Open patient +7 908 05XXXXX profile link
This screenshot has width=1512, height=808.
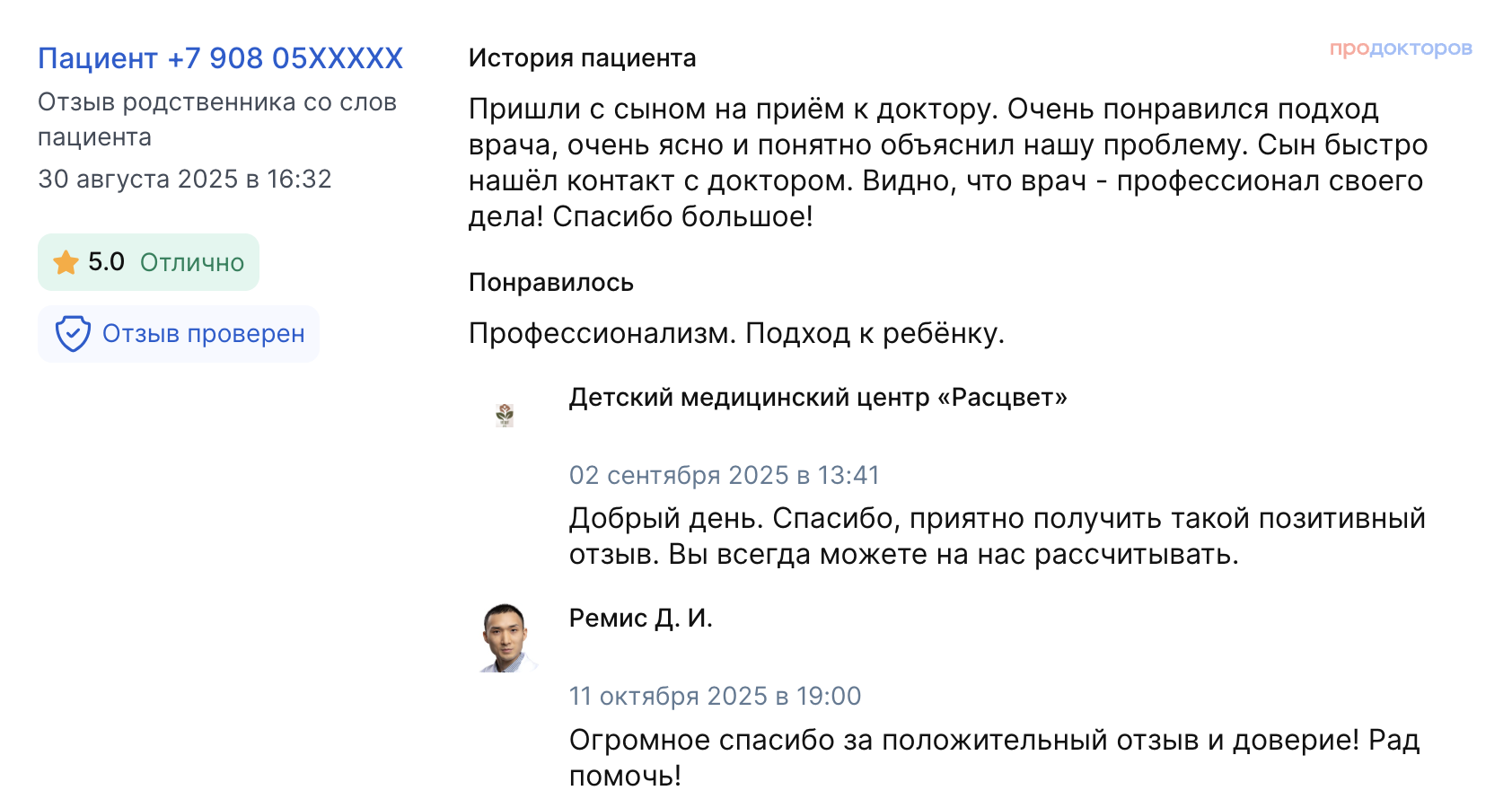[220, 58]
